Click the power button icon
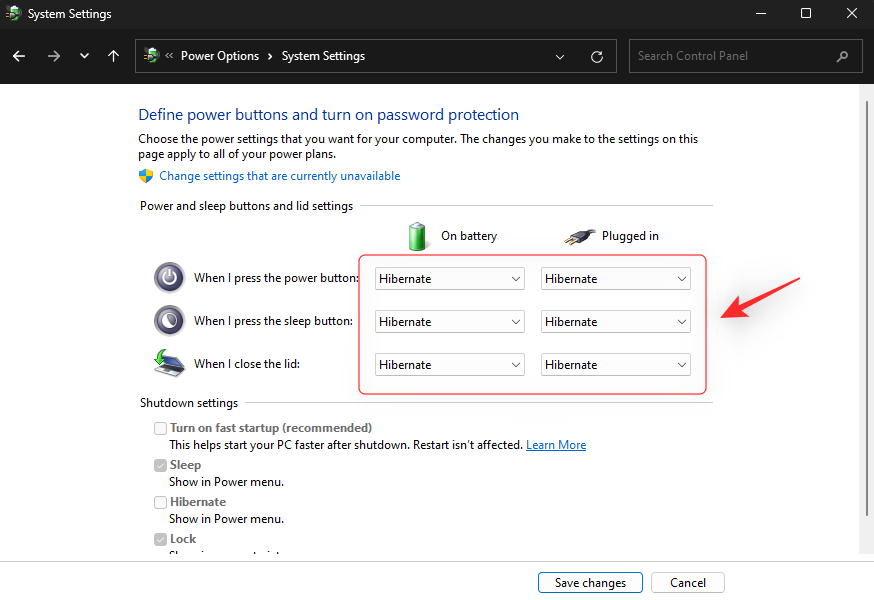This screenshot has height=600, width=874. tap(169, 277)
